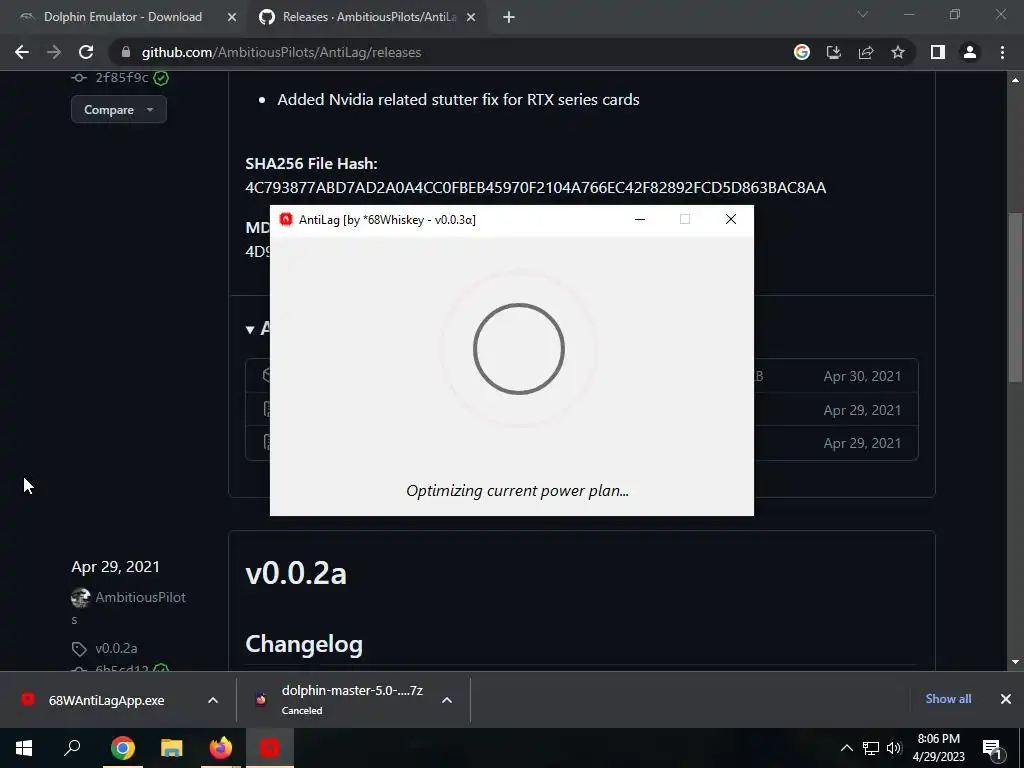
Task: Click the AmbitiousPilots avatar image
Action: pos(80,598)
